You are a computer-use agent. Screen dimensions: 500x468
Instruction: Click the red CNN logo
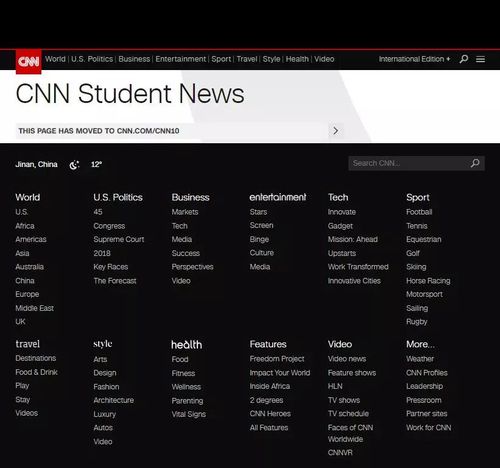[29, 61]
